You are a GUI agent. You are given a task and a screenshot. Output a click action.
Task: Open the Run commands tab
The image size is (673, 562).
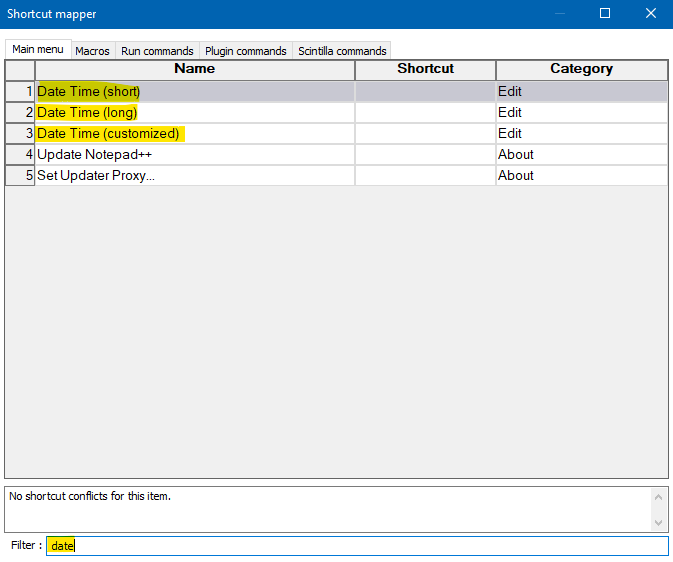pos(157,51)
